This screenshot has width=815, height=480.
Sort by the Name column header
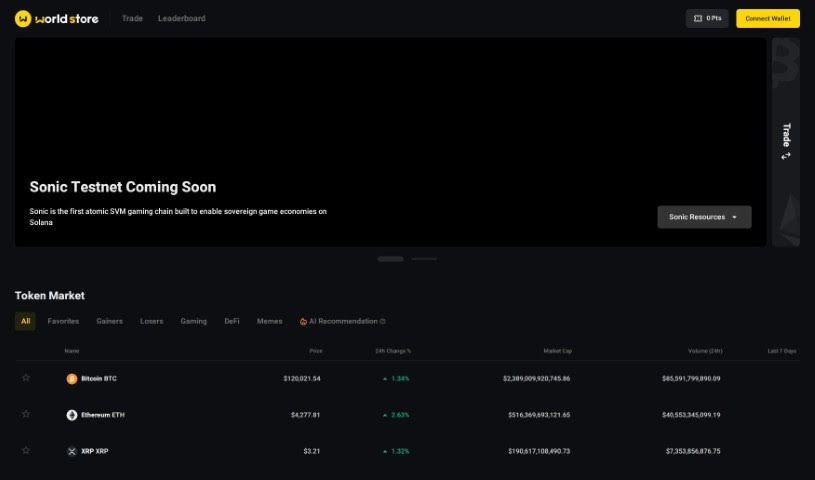[x=72, y=351]
